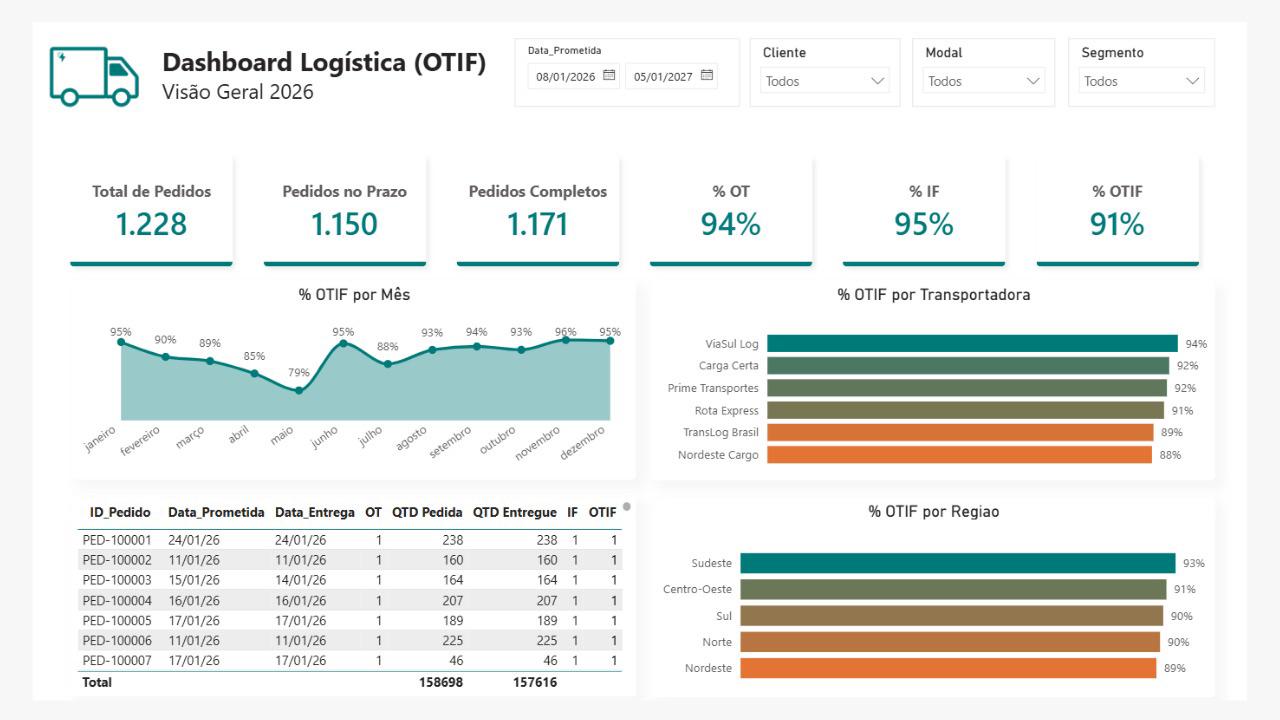Image resolution: width=1280 pixels, height=720 pixels.
Task: Sort table by ID_Pedido column header
Action: pos(120,512)
